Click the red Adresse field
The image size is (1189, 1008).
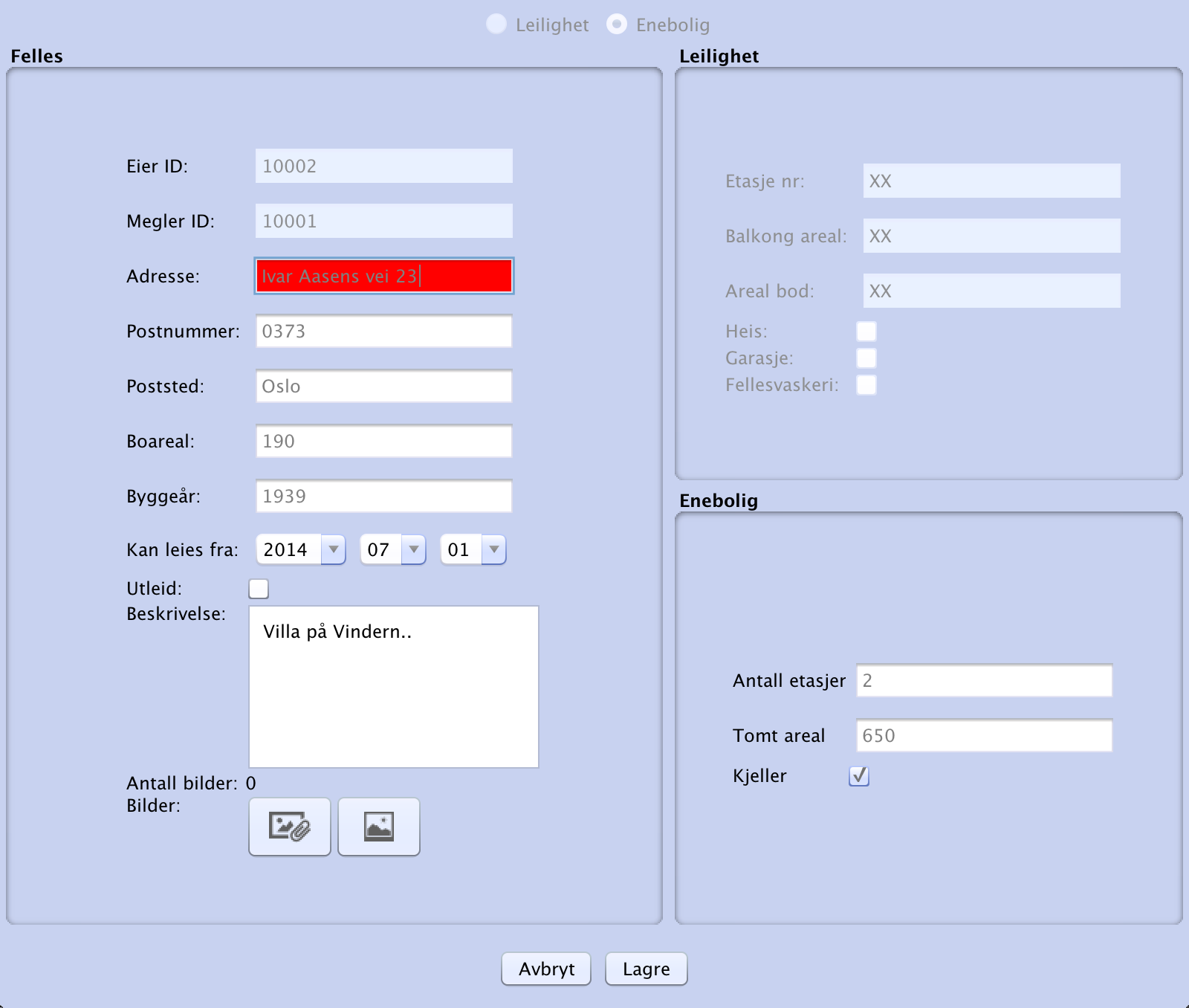point(384,276)
